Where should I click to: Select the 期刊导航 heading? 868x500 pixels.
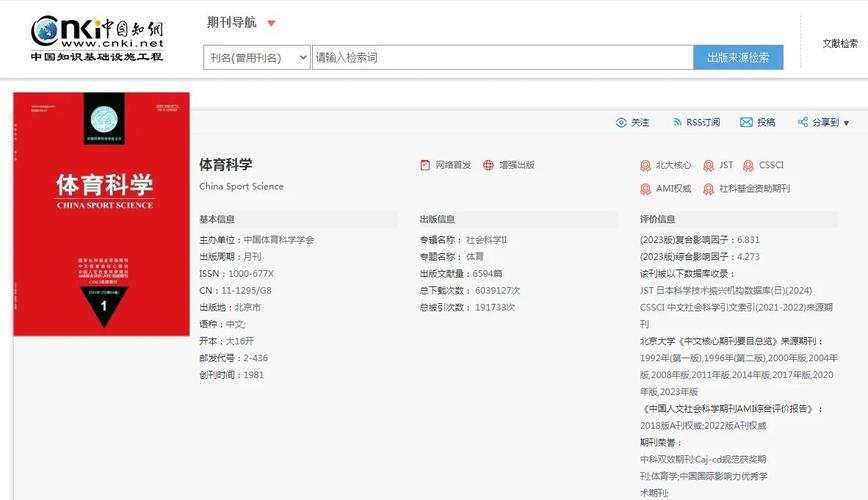[x=231, y=22]
